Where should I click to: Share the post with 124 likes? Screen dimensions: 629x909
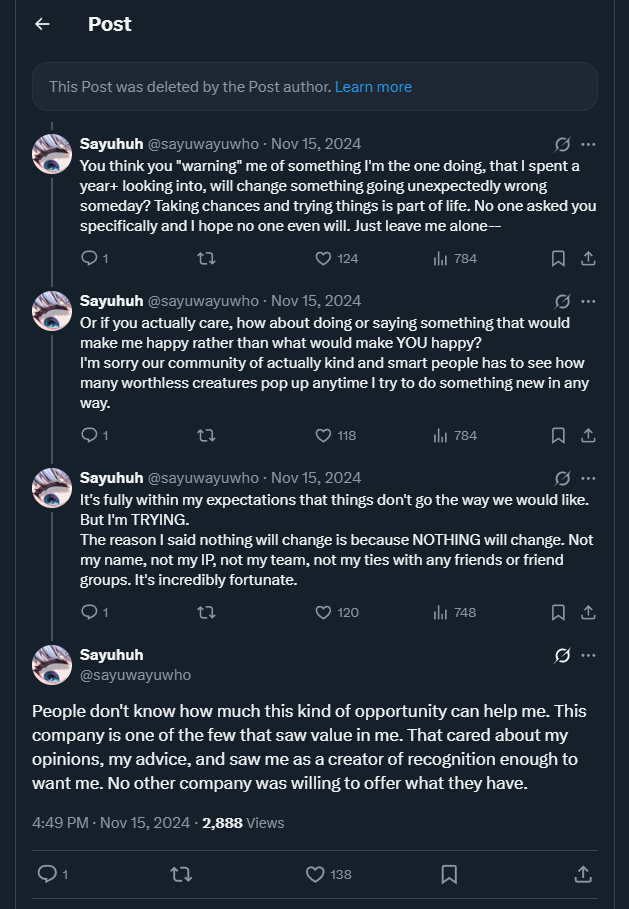[x=588, y=258]
